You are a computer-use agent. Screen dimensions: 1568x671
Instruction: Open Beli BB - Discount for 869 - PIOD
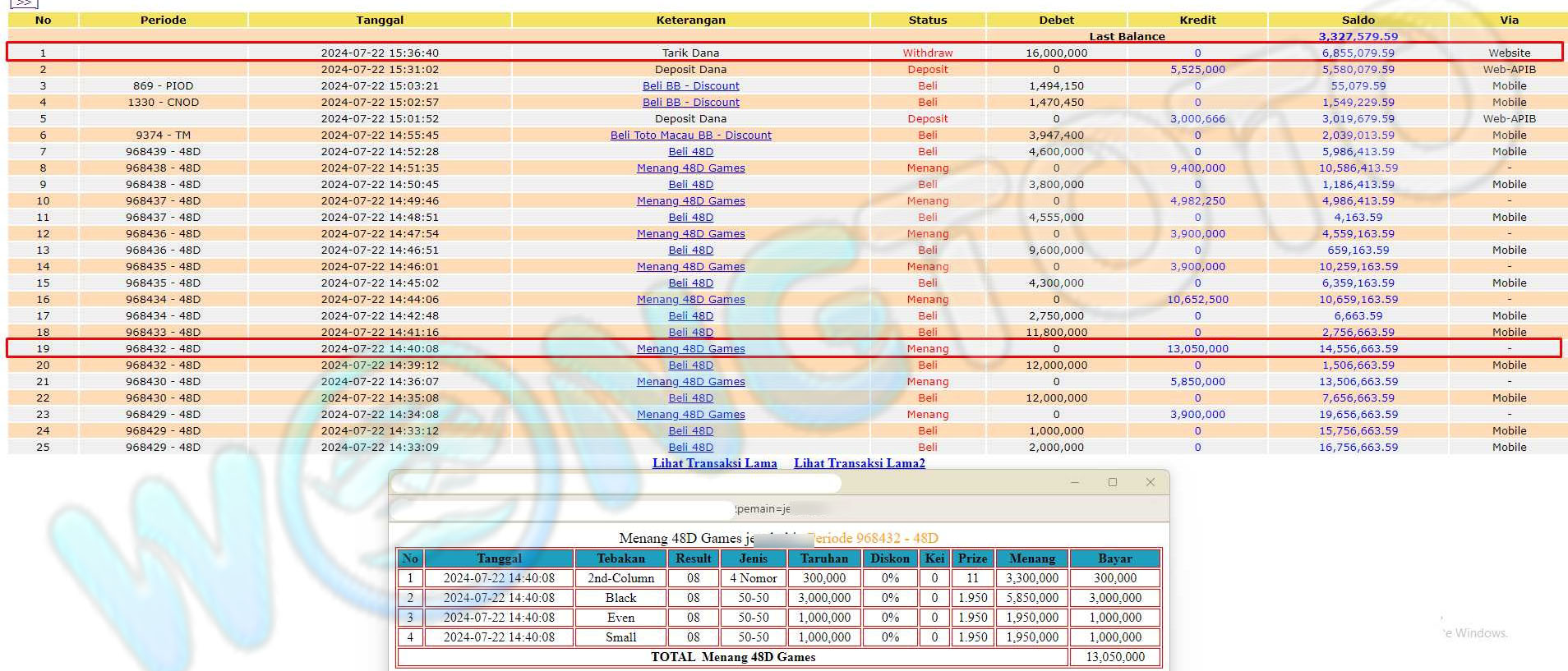point(690,85)
